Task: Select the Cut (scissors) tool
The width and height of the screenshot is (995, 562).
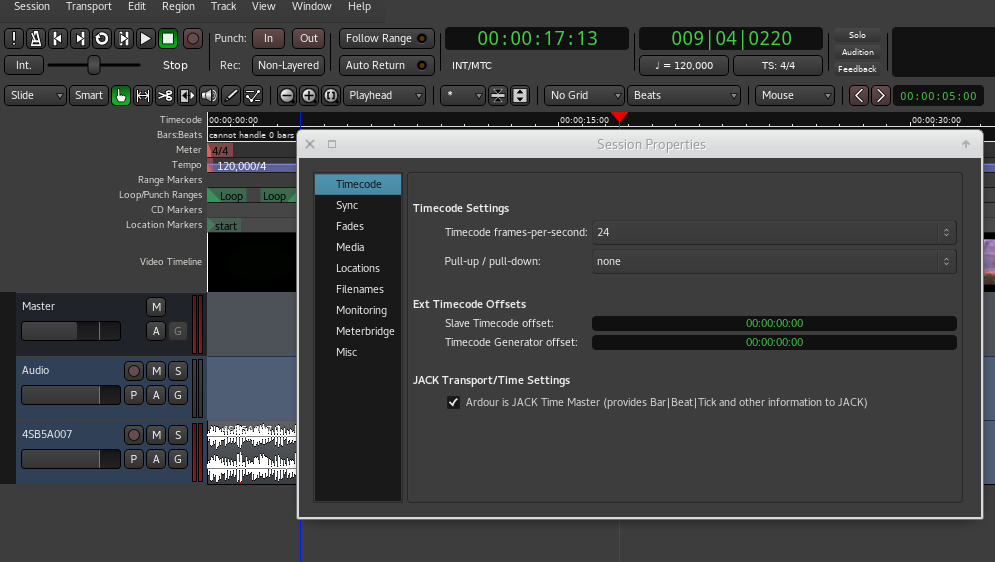Action: click(165, 96)
